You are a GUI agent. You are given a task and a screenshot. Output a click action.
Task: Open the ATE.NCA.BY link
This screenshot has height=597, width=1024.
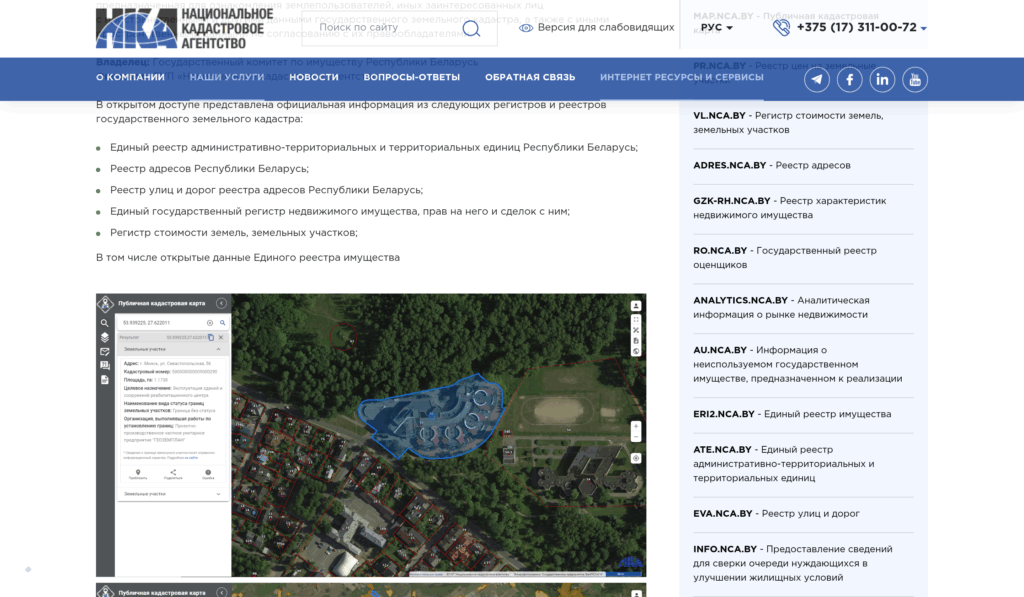coord(784,464)
